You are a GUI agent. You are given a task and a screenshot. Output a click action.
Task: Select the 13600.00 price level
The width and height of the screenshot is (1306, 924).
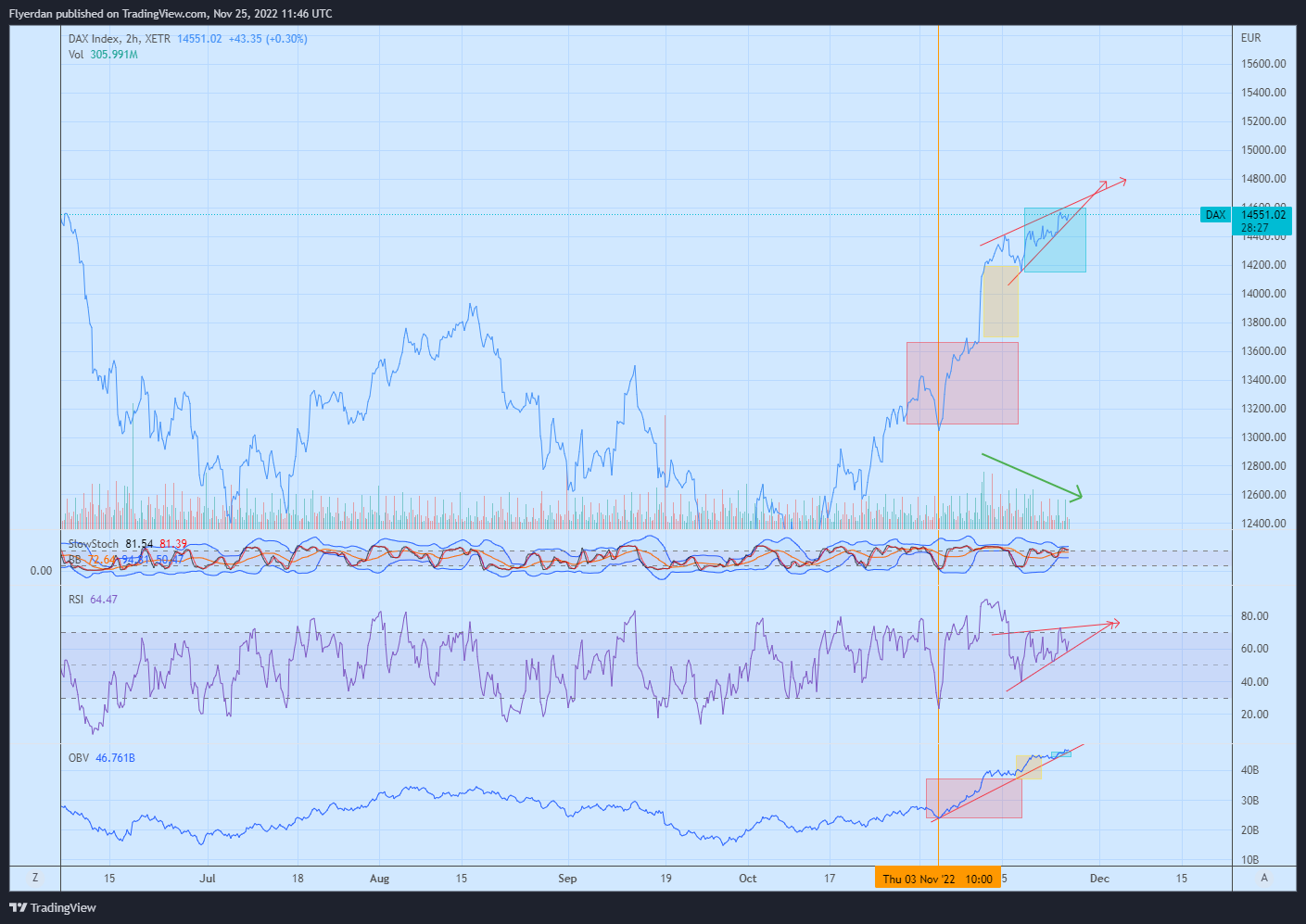(1263, 351)
